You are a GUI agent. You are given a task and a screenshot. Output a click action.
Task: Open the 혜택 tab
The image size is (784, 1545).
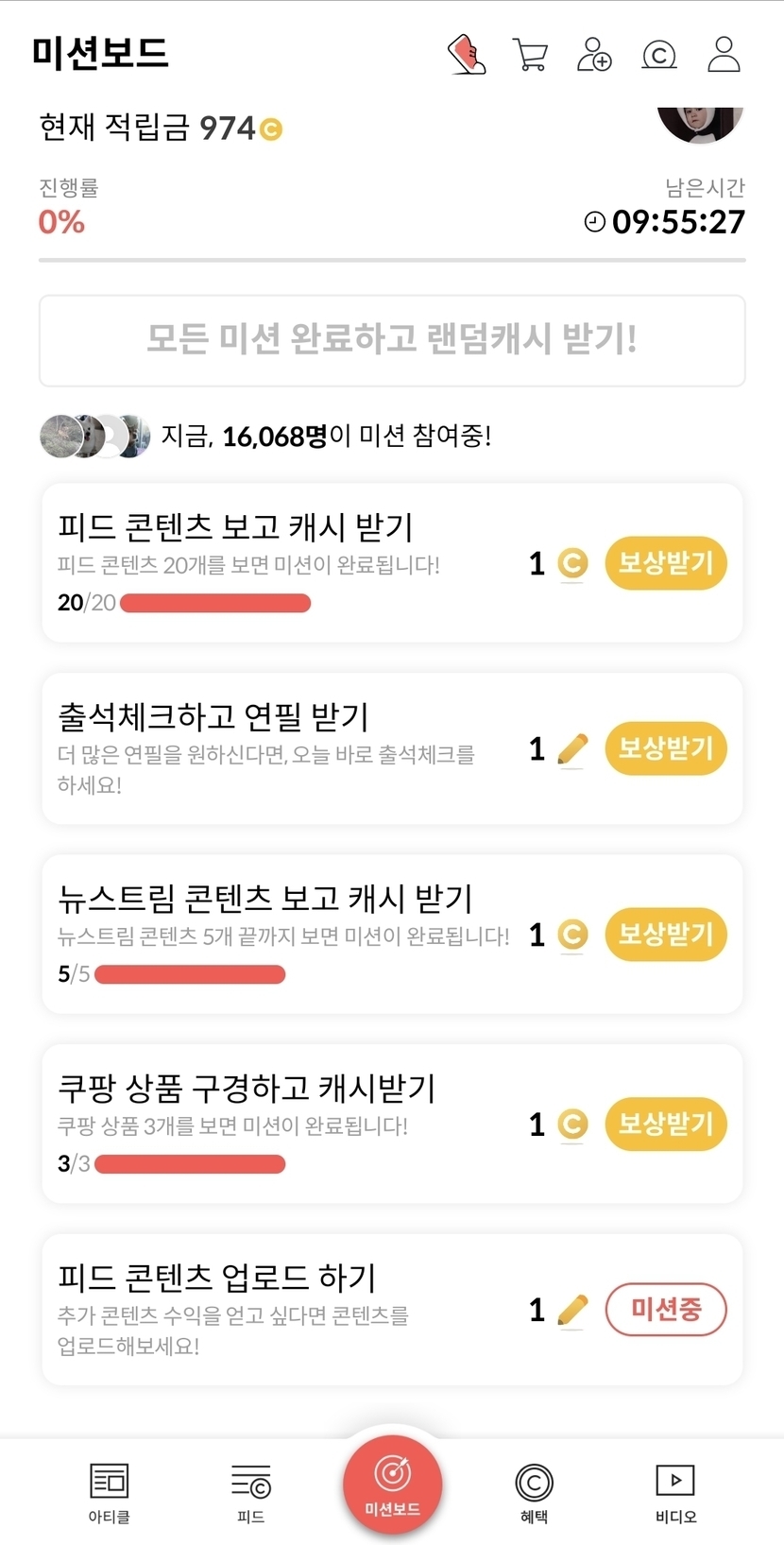tap(534, 1492)
